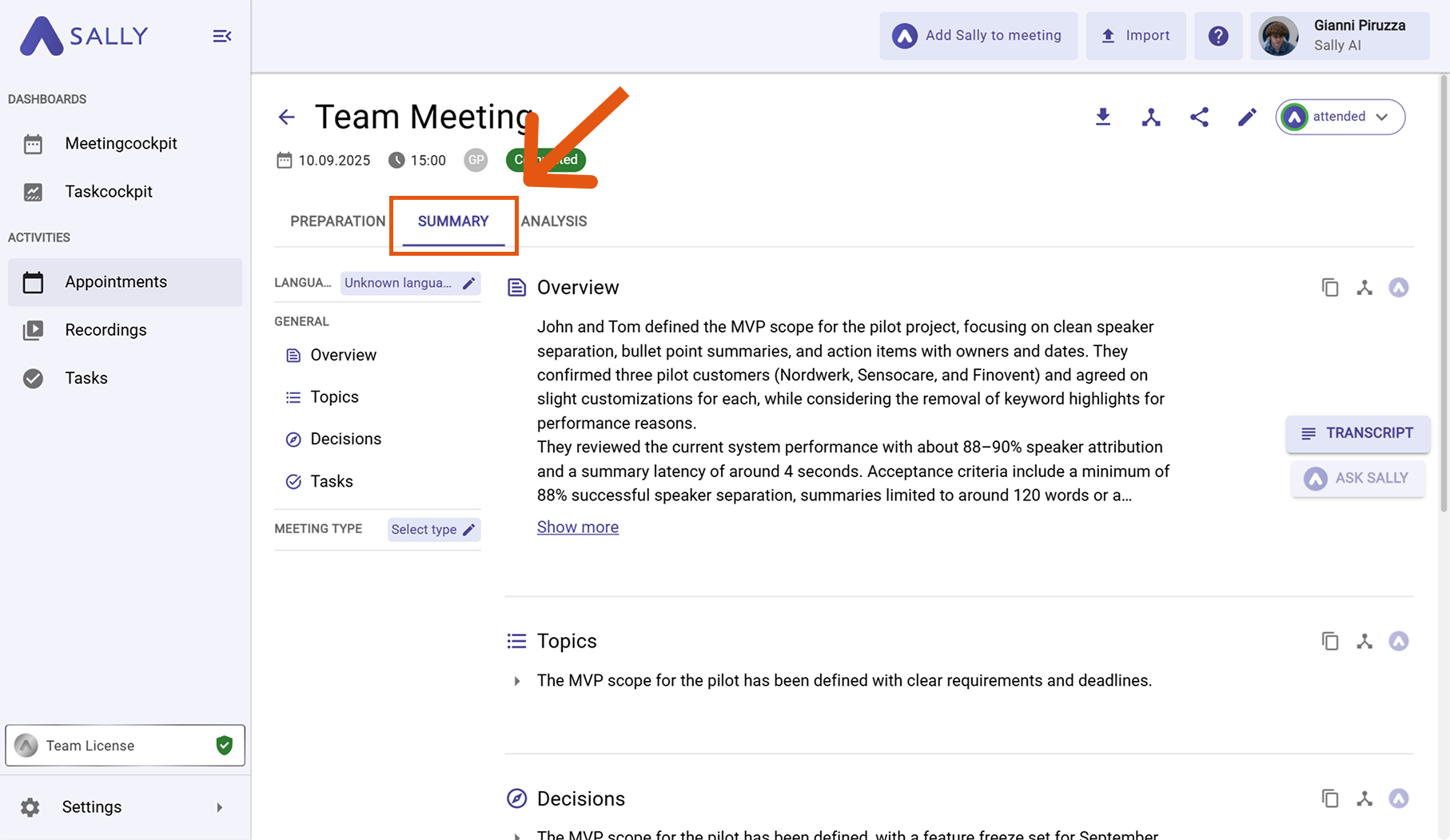This screenshot has height=840, width=1450.
Task: Click the Sally icon in Decisions section
Action: point(1398,798)
